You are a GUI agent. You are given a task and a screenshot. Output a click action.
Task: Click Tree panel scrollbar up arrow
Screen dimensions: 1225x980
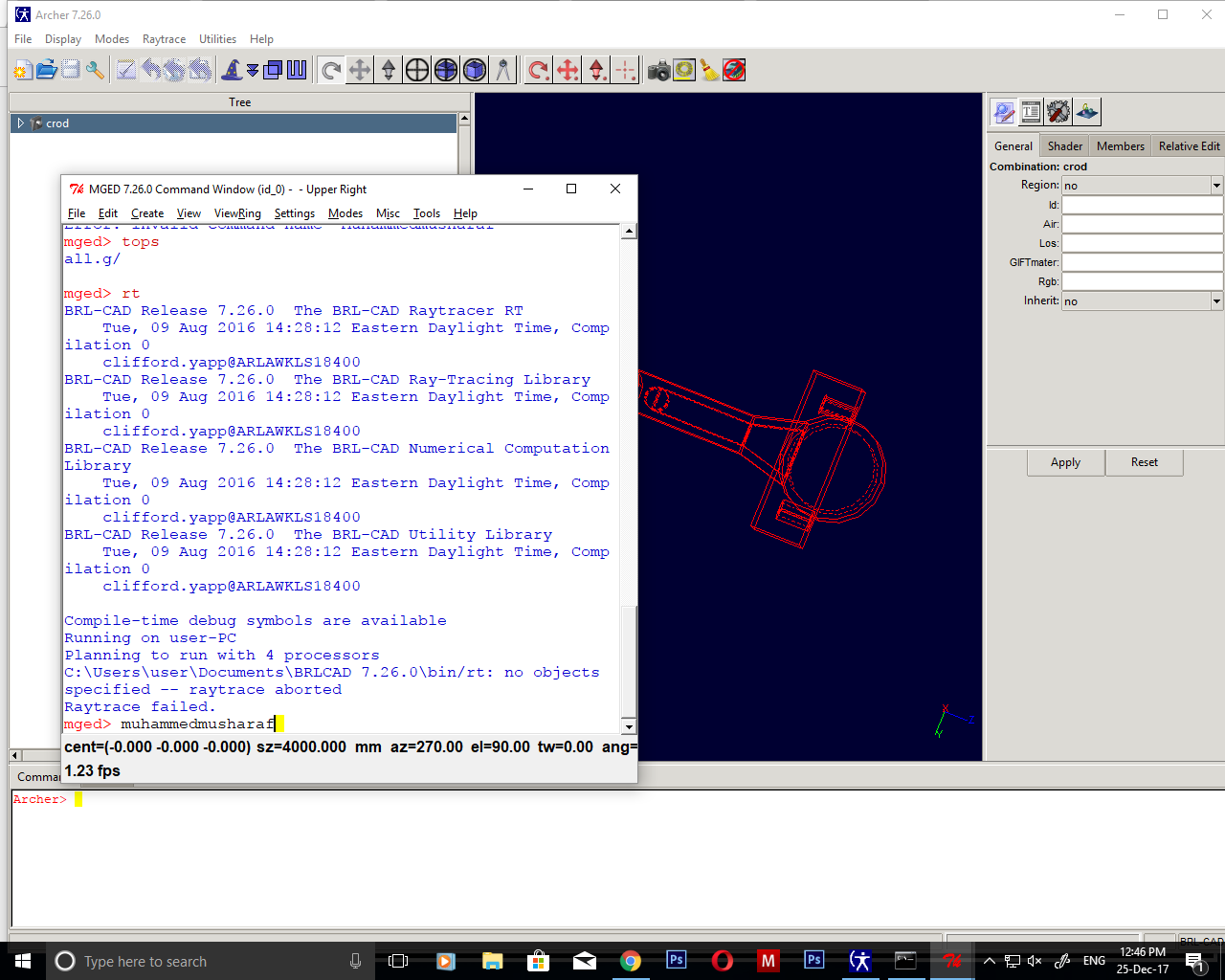(x=464, y=119)
